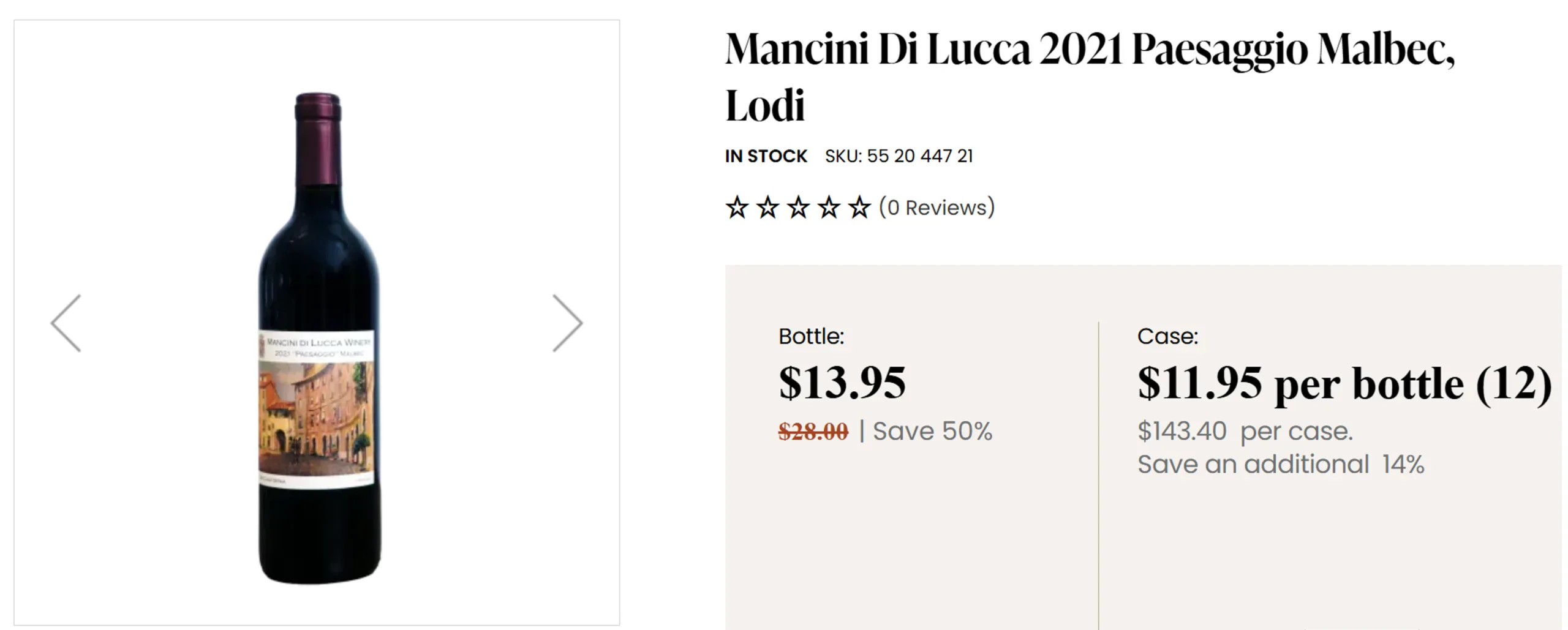Click the Save 50% discount text
This screenshot has height=630, width=1568.
[x=932, y=431]
